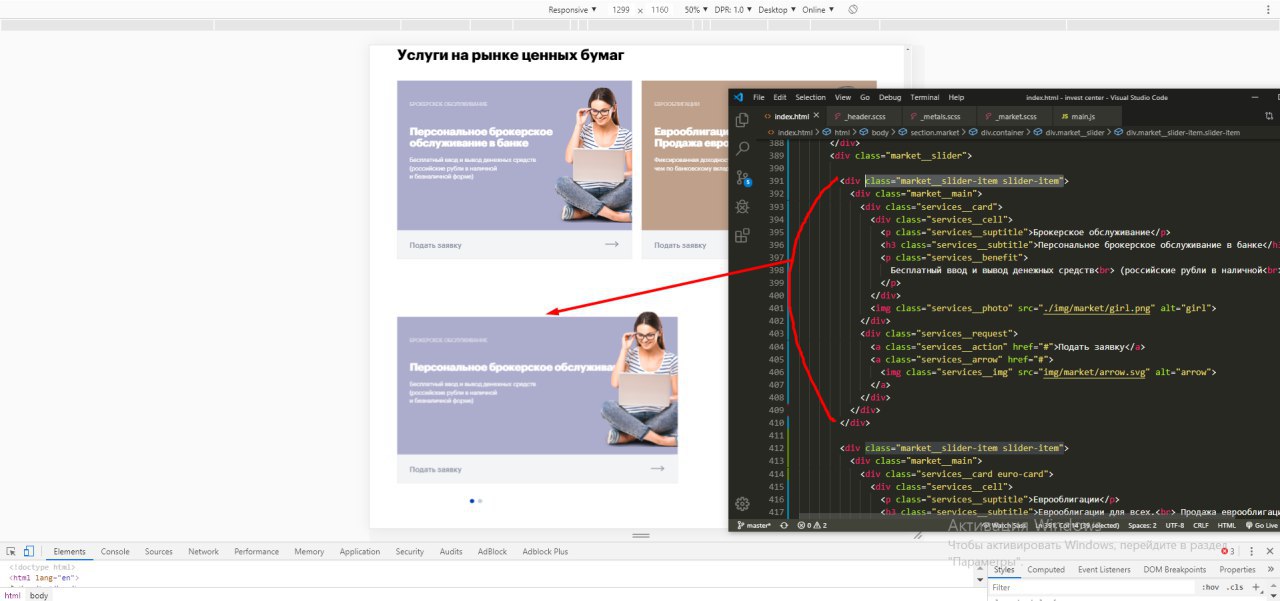
Task: Open the Extensions view in VS Code
Action: tap(742, 236)
